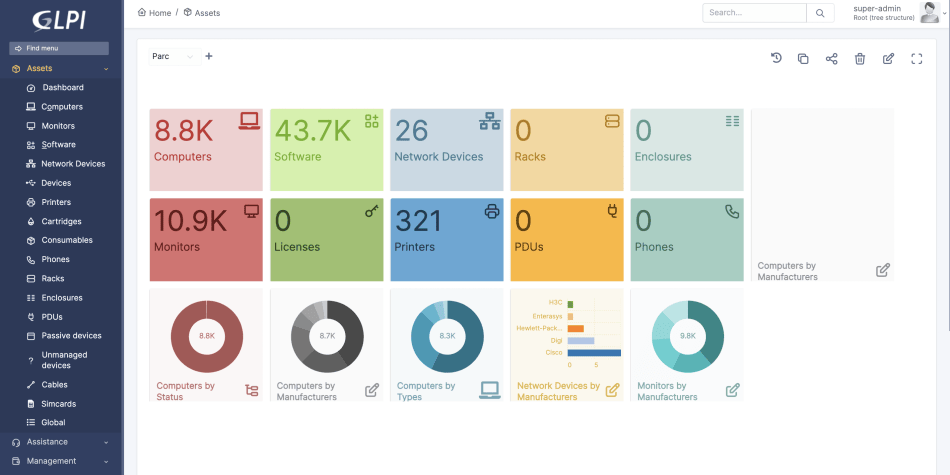Image resolution: width=950 pixels, height=475 pixels.
Task: Click phone icon on Phones card
Action: pos(732,211)
